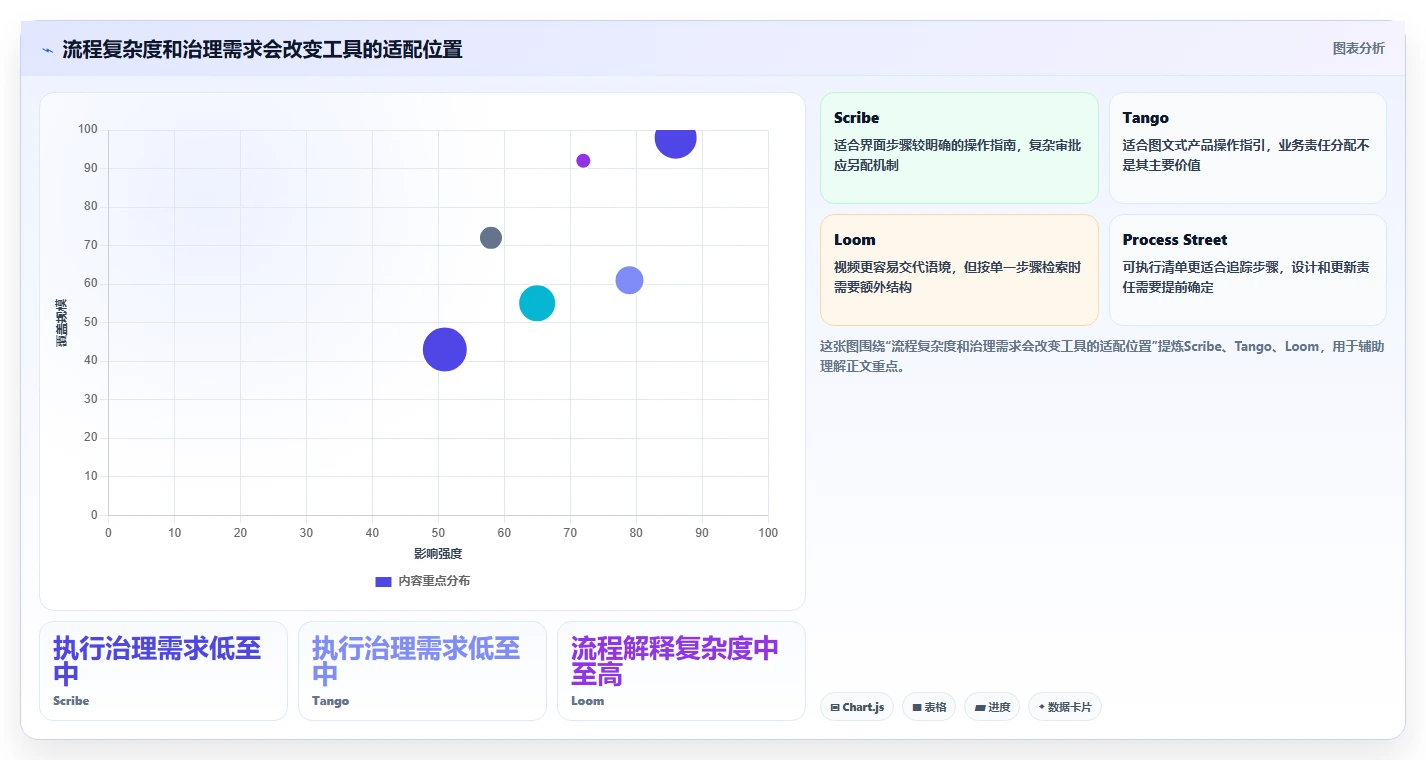Click the lightning icon beside the title
The width and height of the screenshot is (1426, 760).
(47, 50)
